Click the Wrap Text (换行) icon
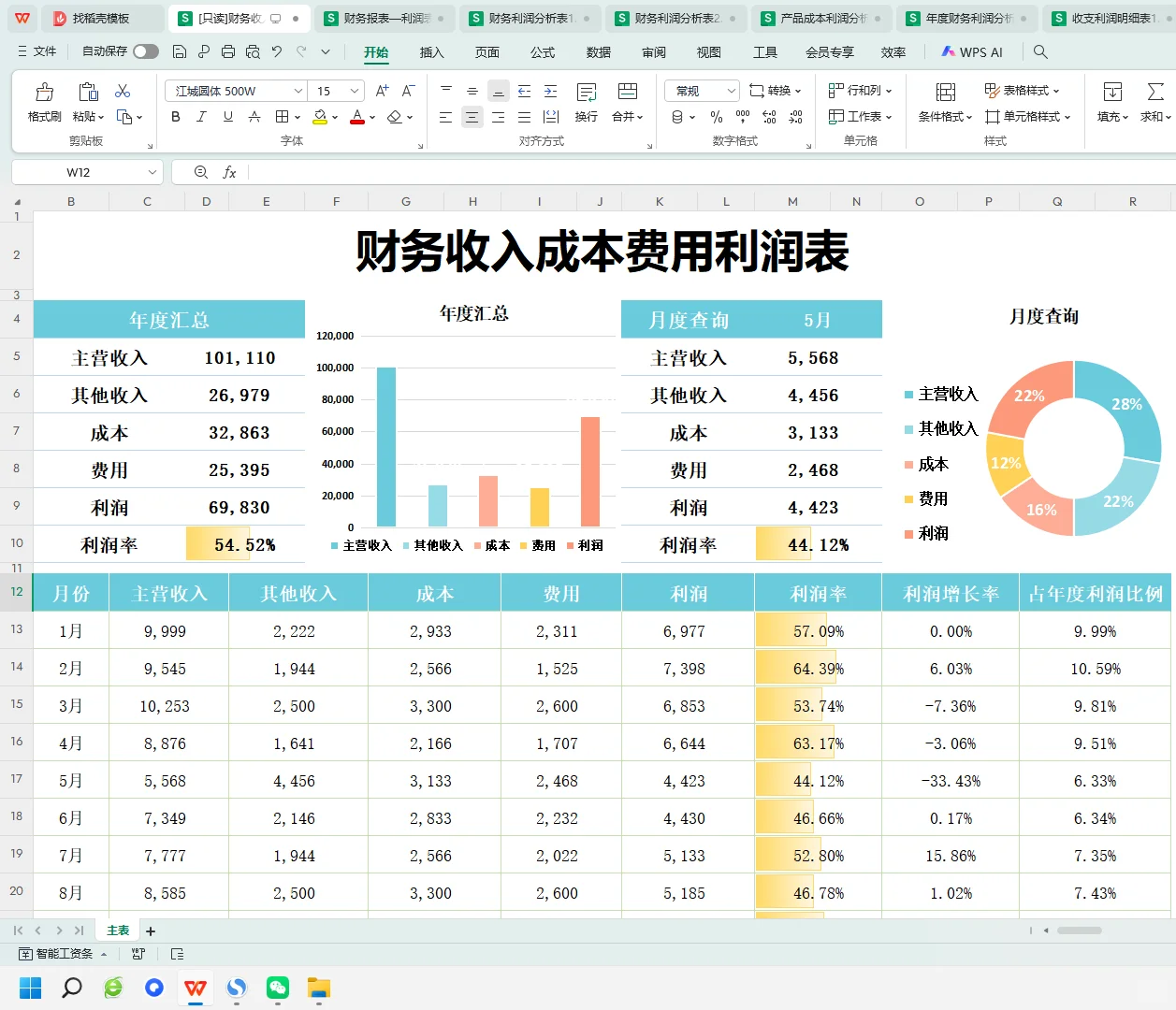This screenshot has height=1010, width=1176. (587, 92)
